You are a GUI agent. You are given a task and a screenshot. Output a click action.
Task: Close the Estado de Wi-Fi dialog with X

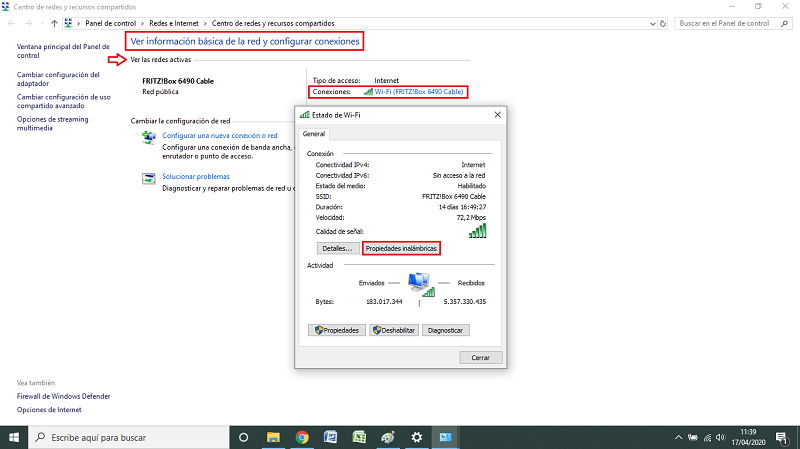coord(497,115)
